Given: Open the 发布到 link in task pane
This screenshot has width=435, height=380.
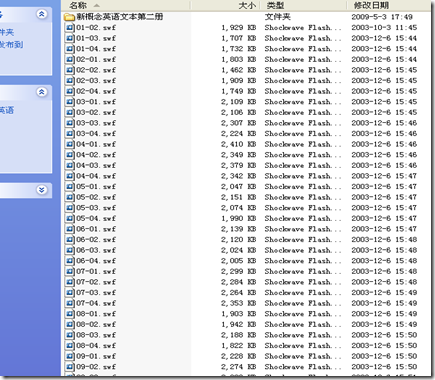Looking at the screenshot, I should 11,44.
